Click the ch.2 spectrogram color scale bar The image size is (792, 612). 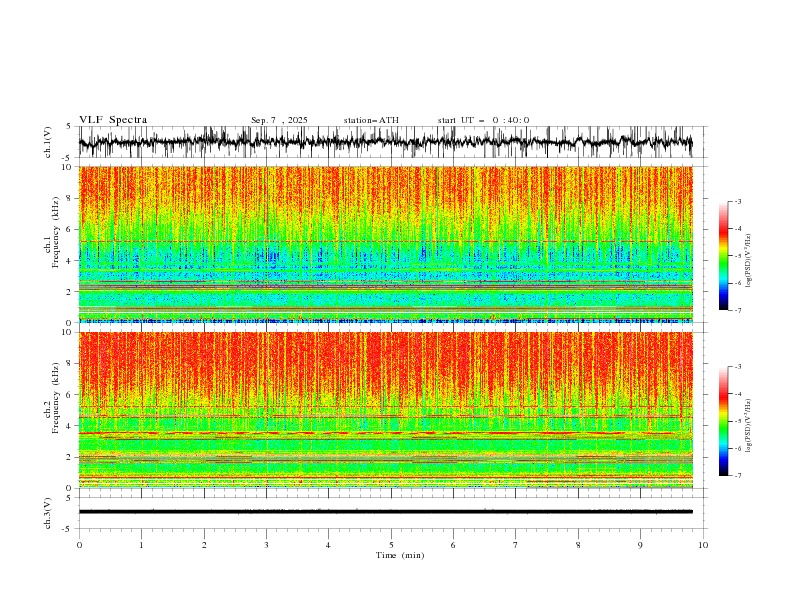click(x=723, y=421)
